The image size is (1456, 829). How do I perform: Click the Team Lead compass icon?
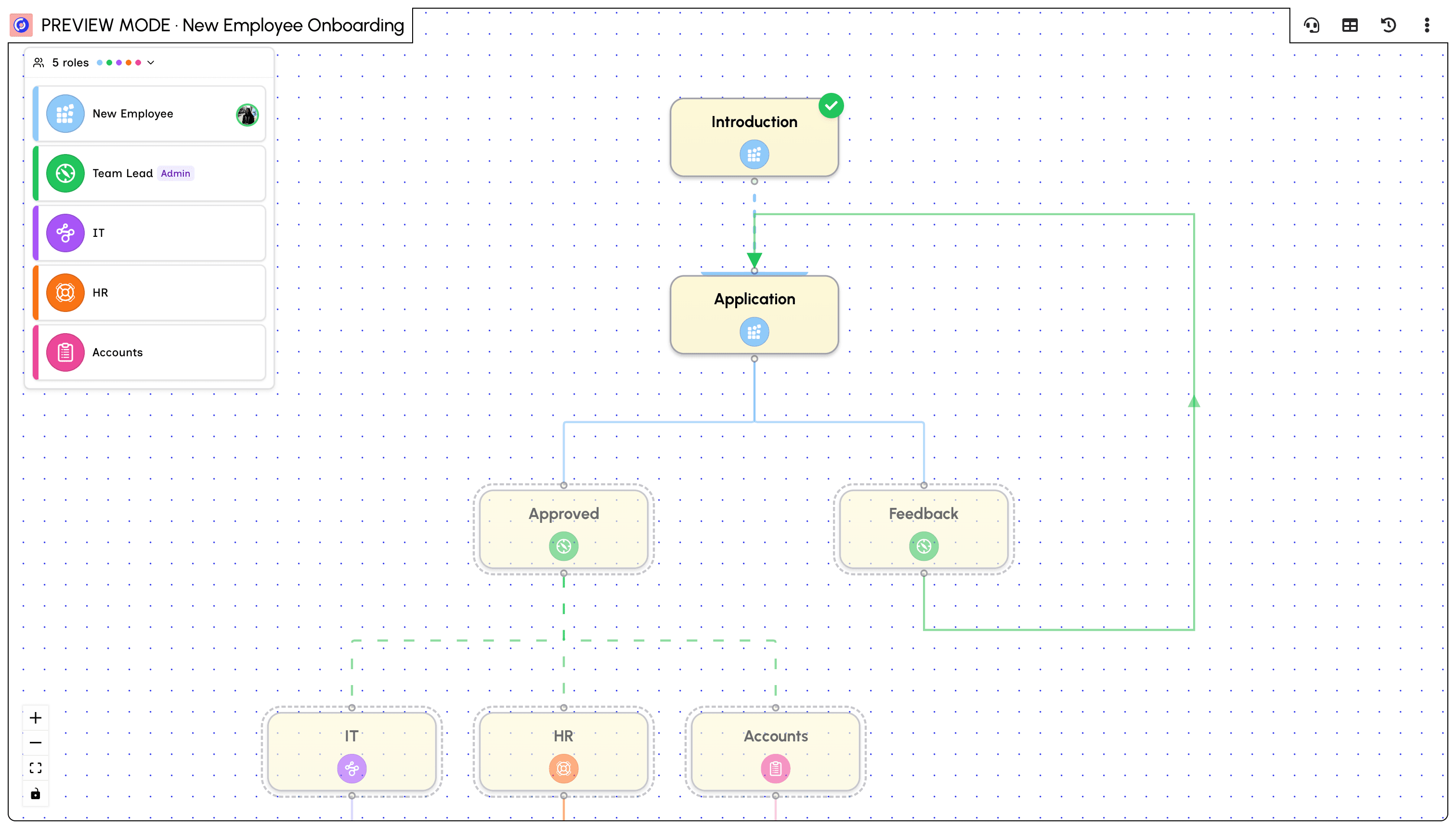click(x=65, y=173)
